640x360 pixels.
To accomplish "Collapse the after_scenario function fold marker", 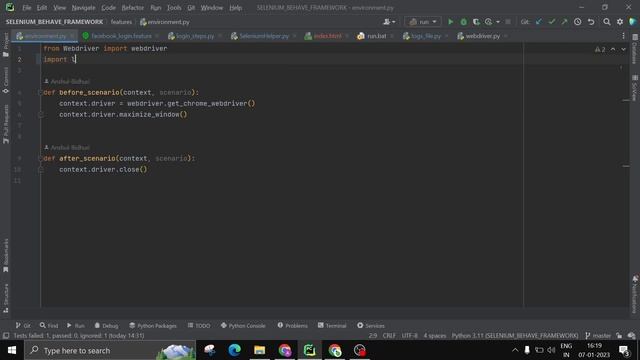I will point(40,158).
